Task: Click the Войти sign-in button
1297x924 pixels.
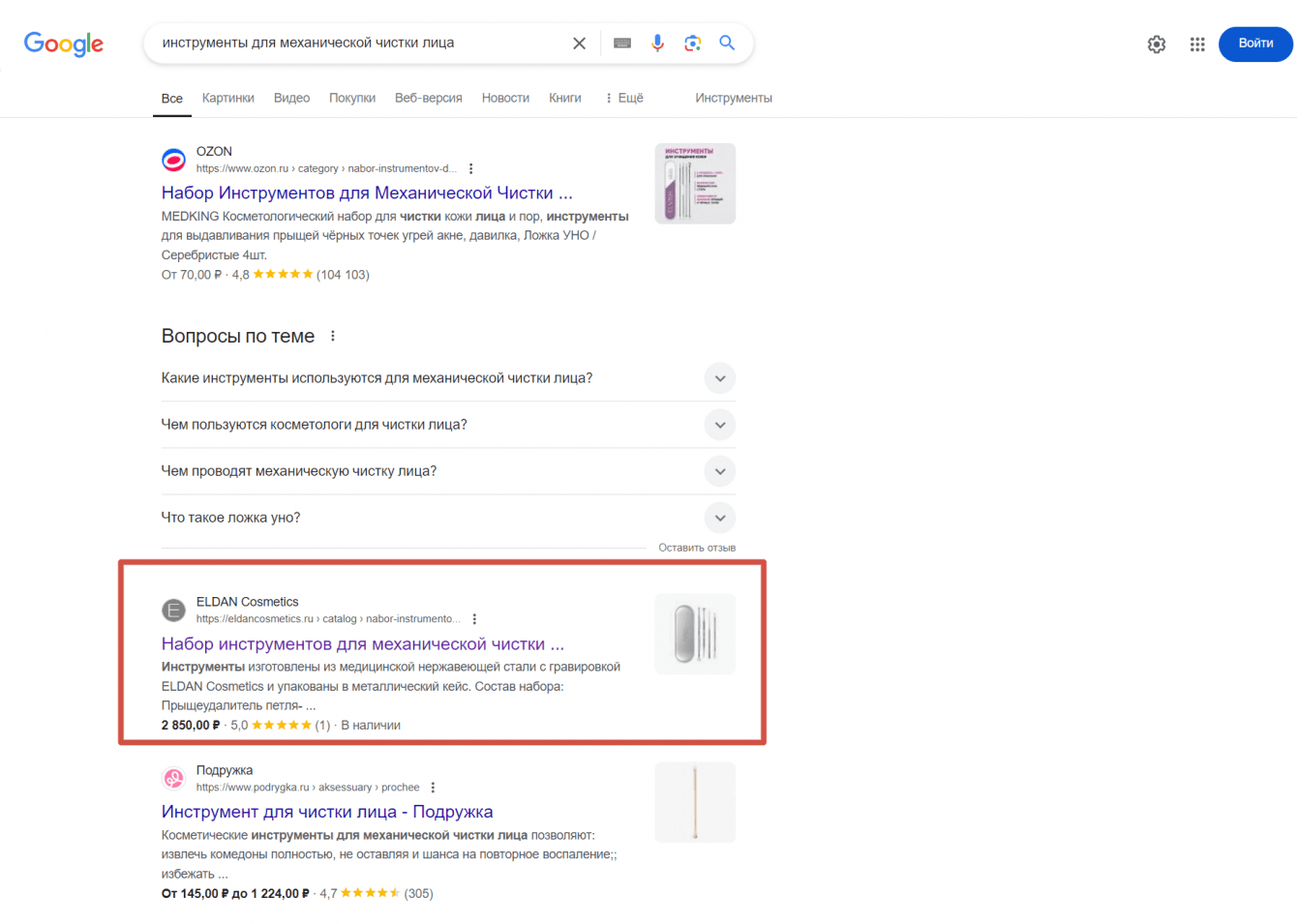Action: pos(1255,44)
